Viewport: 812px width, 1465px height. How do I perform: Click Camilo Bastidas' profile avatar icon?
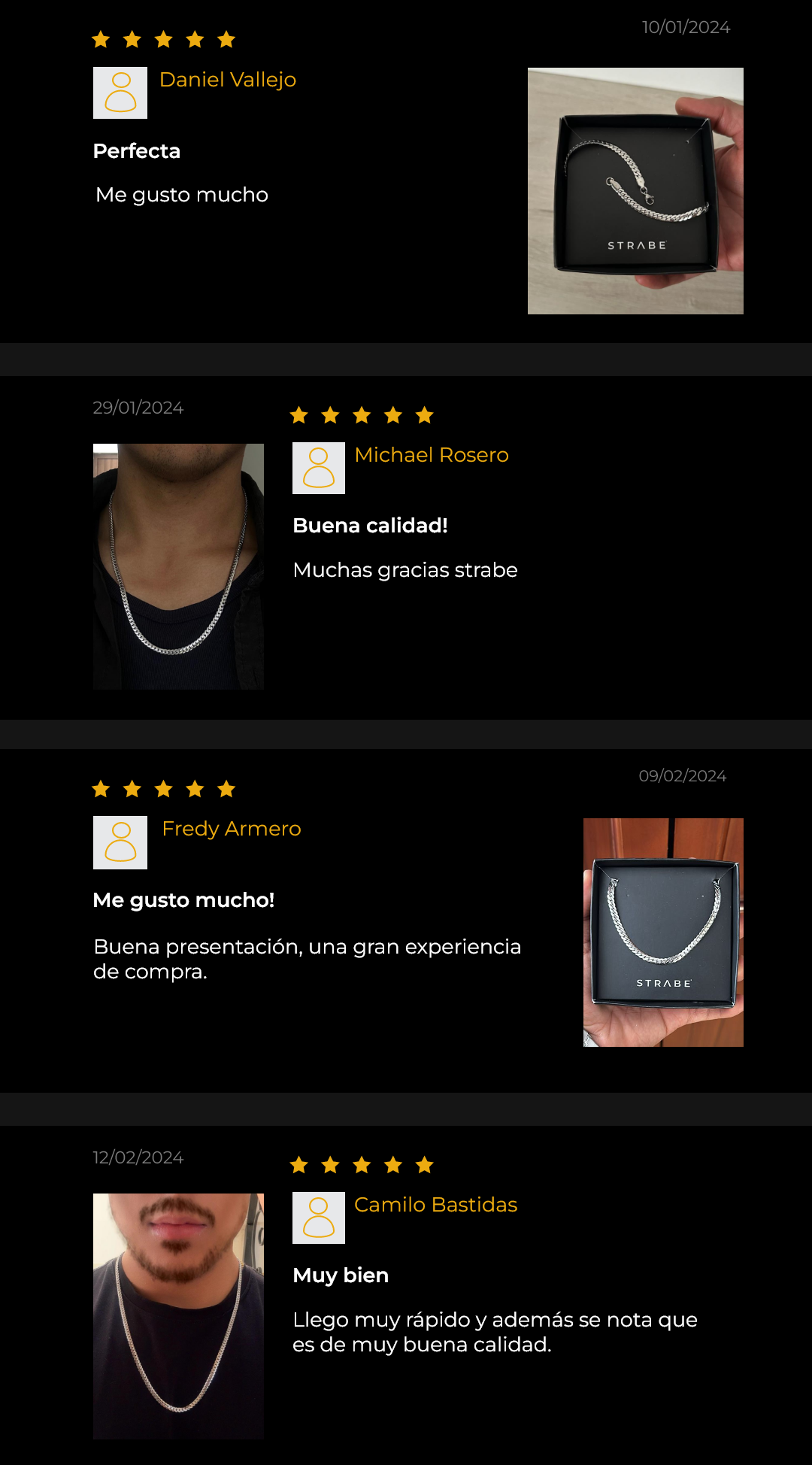pyautogui.click(x=319, y=1218)
